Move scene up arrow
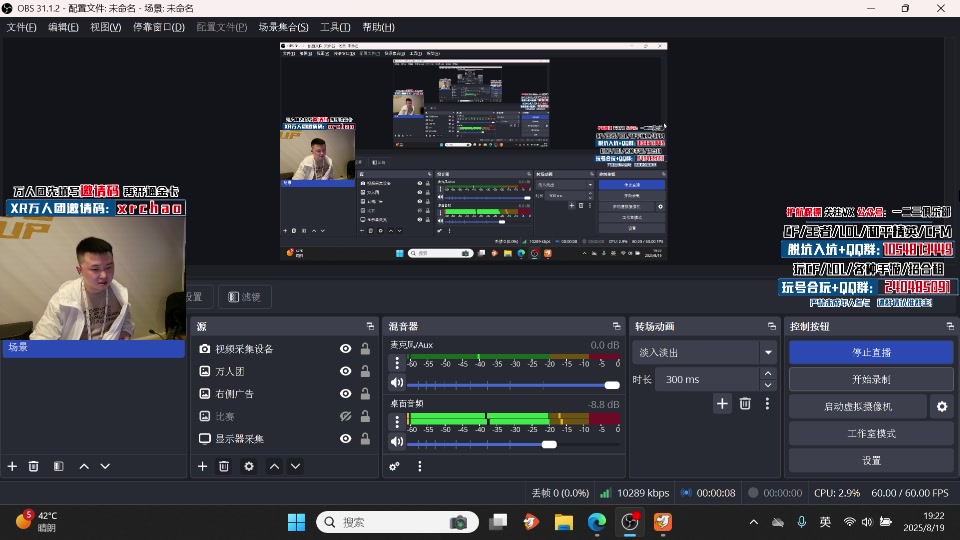The height and width of the screenshot is (540, 960). click(x=84, y=467)
